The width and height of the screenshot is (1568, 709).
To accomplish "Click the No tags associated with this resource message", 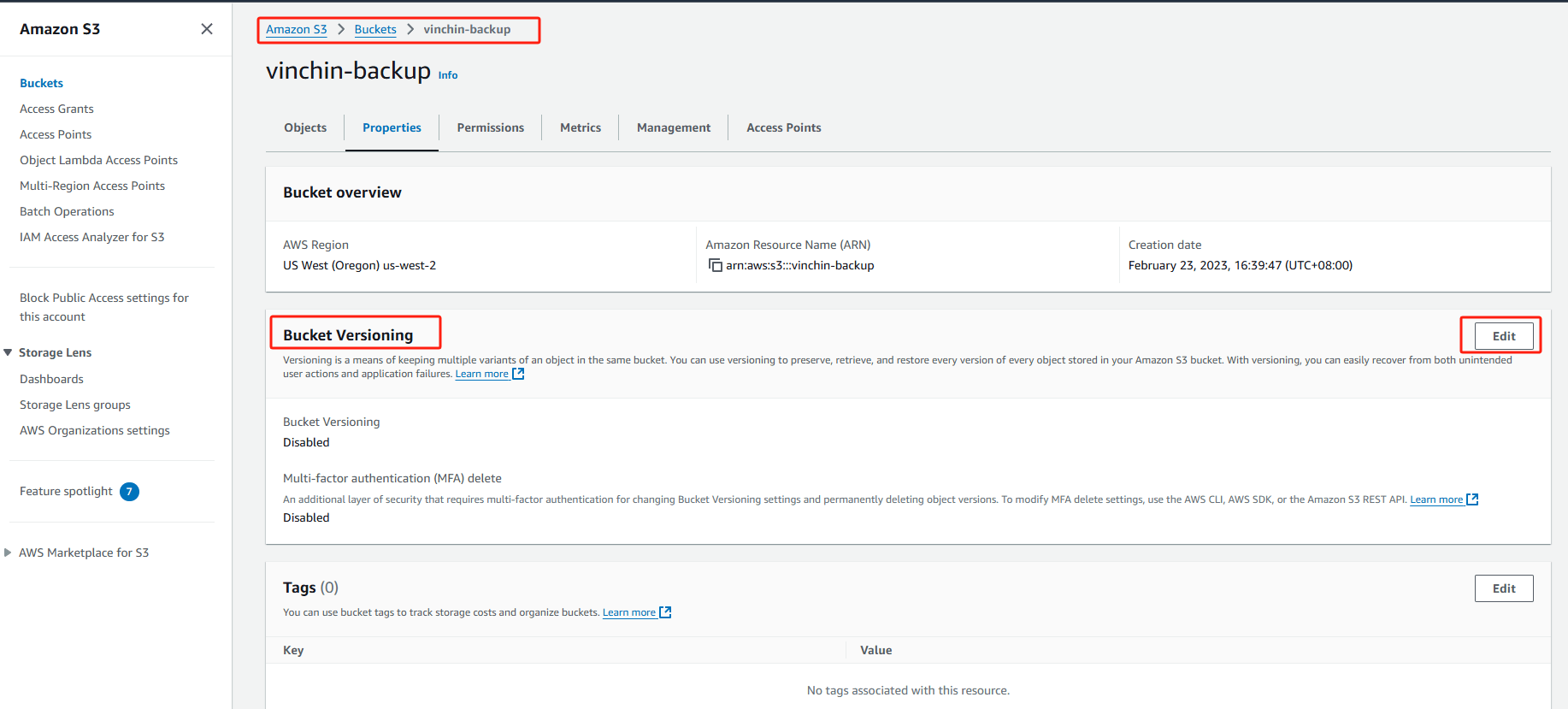I will click(x=908, y=690).
